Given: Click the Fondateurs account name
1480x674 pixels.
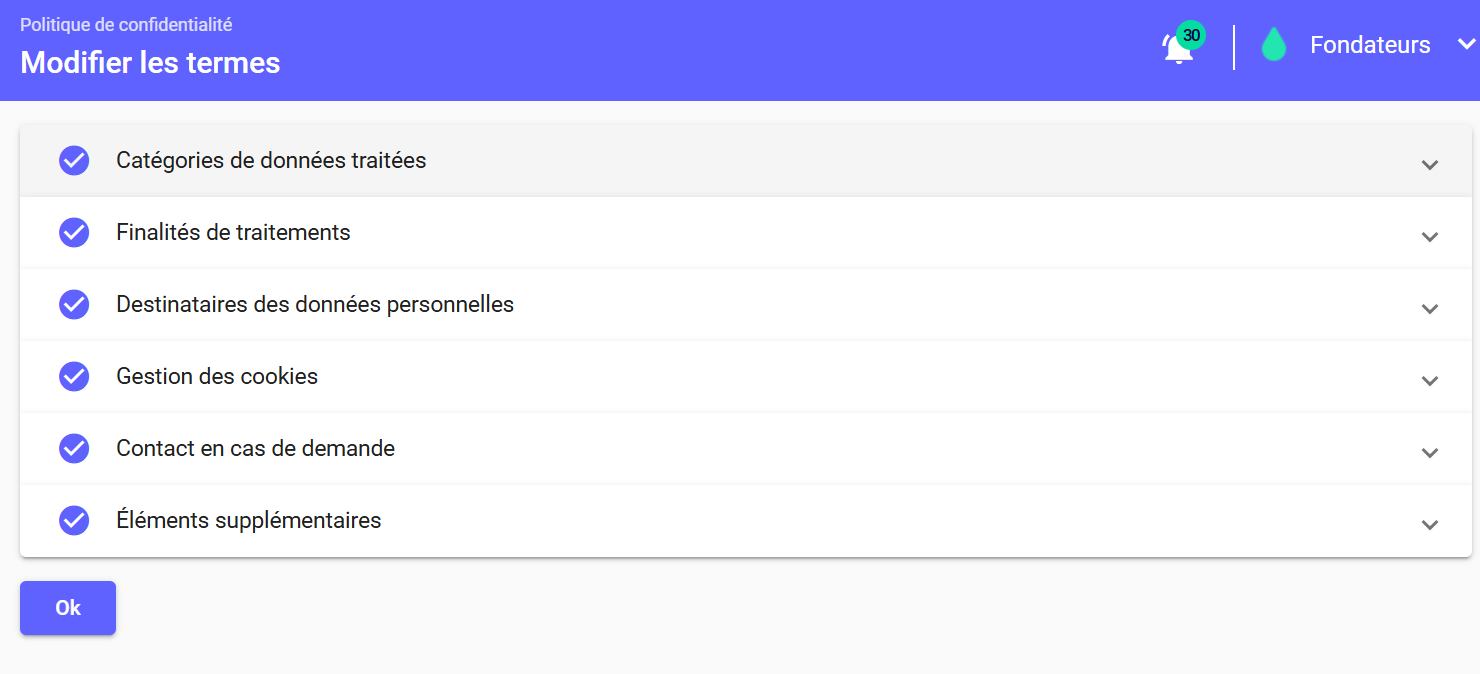Looking at the screenshot, I should pyautogui.click(x=1370, y=45).
